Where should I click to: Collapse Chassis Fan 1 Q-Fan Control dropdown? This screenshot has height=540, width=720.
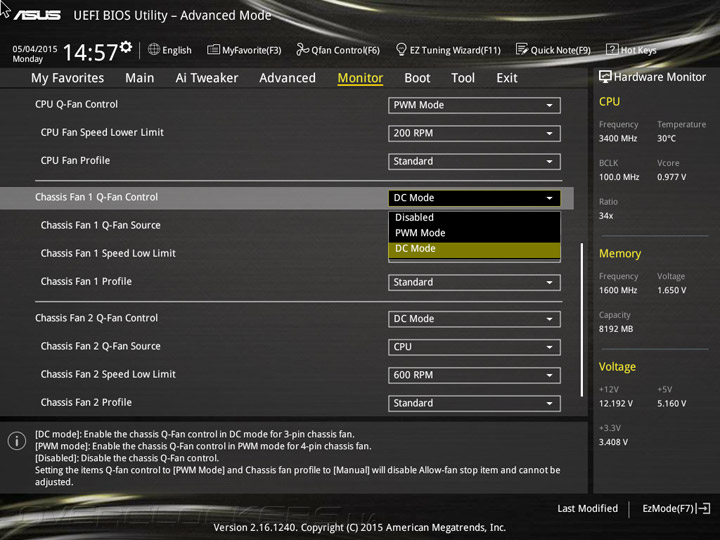coord(474,198)
